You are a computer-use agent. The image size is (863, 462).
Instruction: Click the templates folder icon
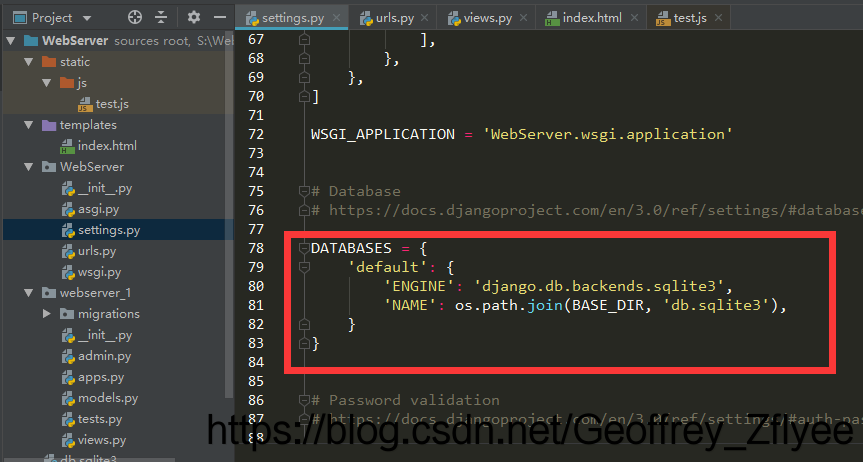click(x=49, y=125)
